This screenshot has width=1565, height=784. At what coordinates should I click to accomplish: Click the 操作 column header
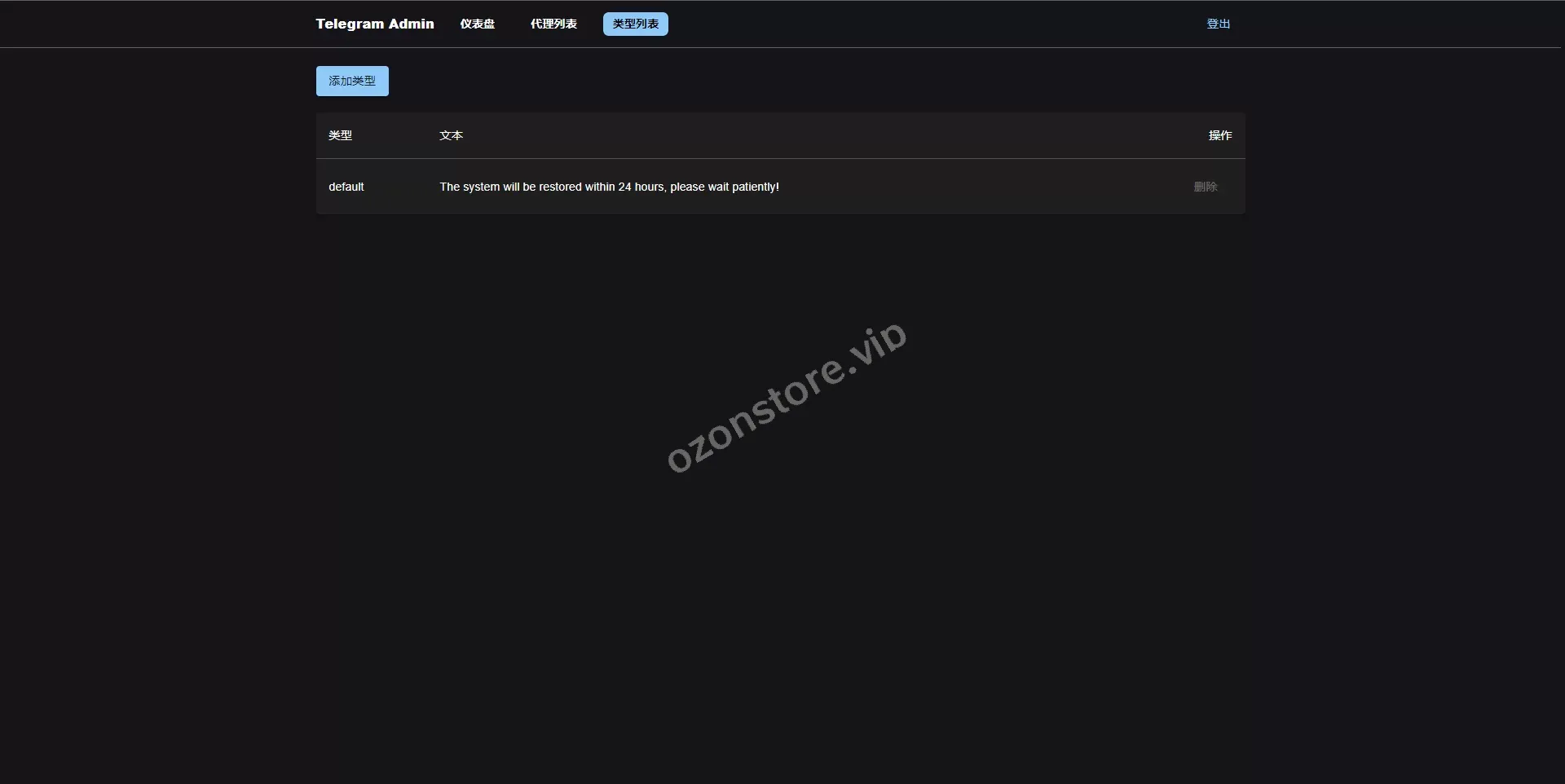tap(1219, 135)
